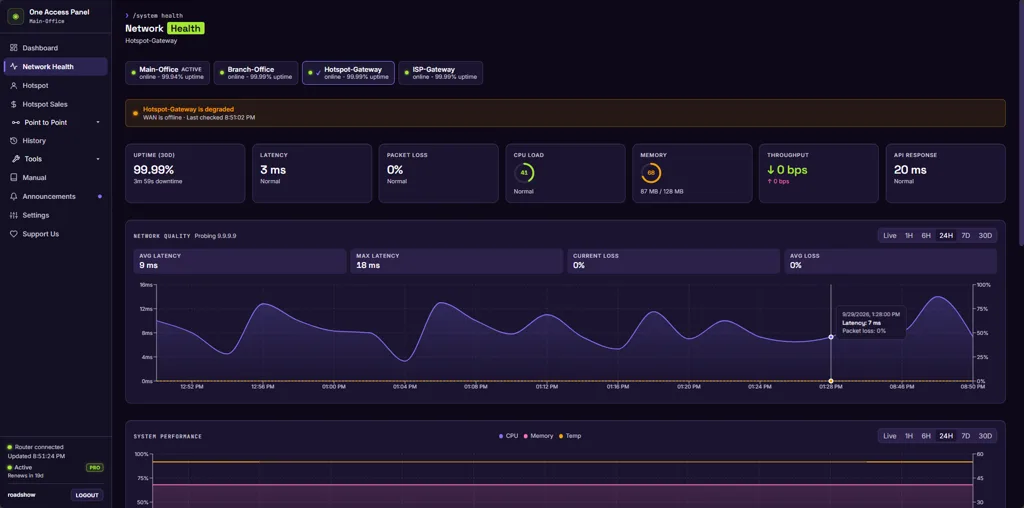Click the Avg Latency 9 ms box

tap(240, 261)
